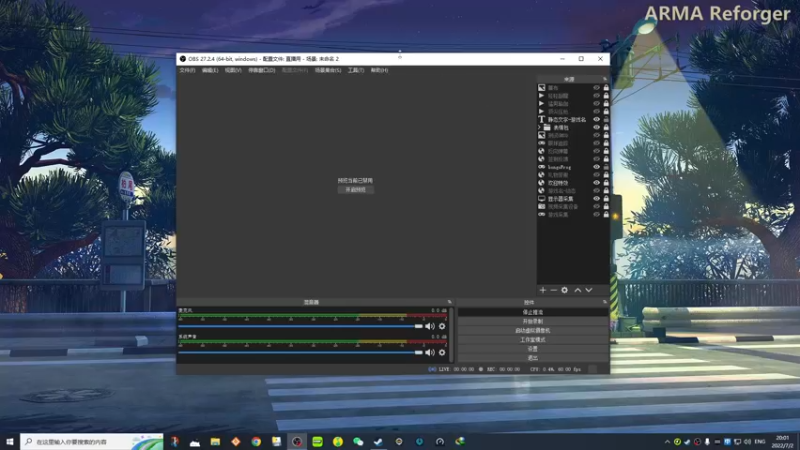The image size is (800, 450).
Task: Open the 停靠窗口(D) menu
Action: 262,70
